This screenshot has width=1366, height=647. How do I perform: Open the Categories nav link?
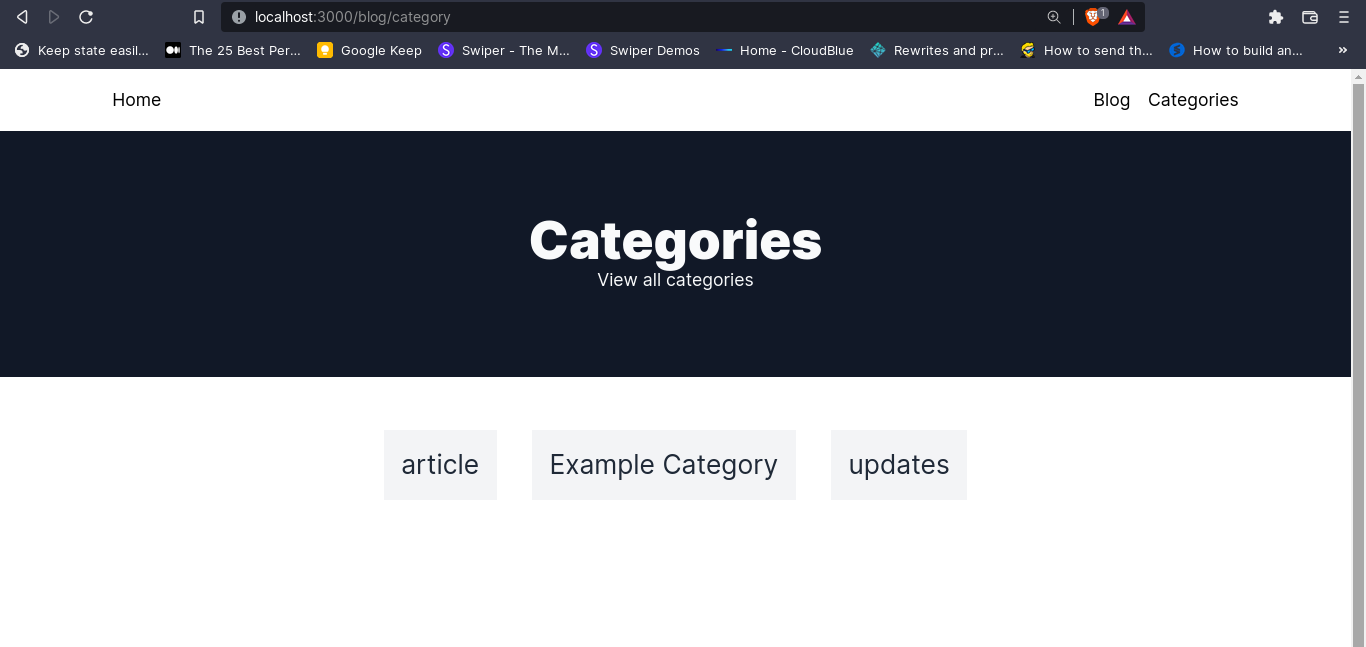[1193, 100]
